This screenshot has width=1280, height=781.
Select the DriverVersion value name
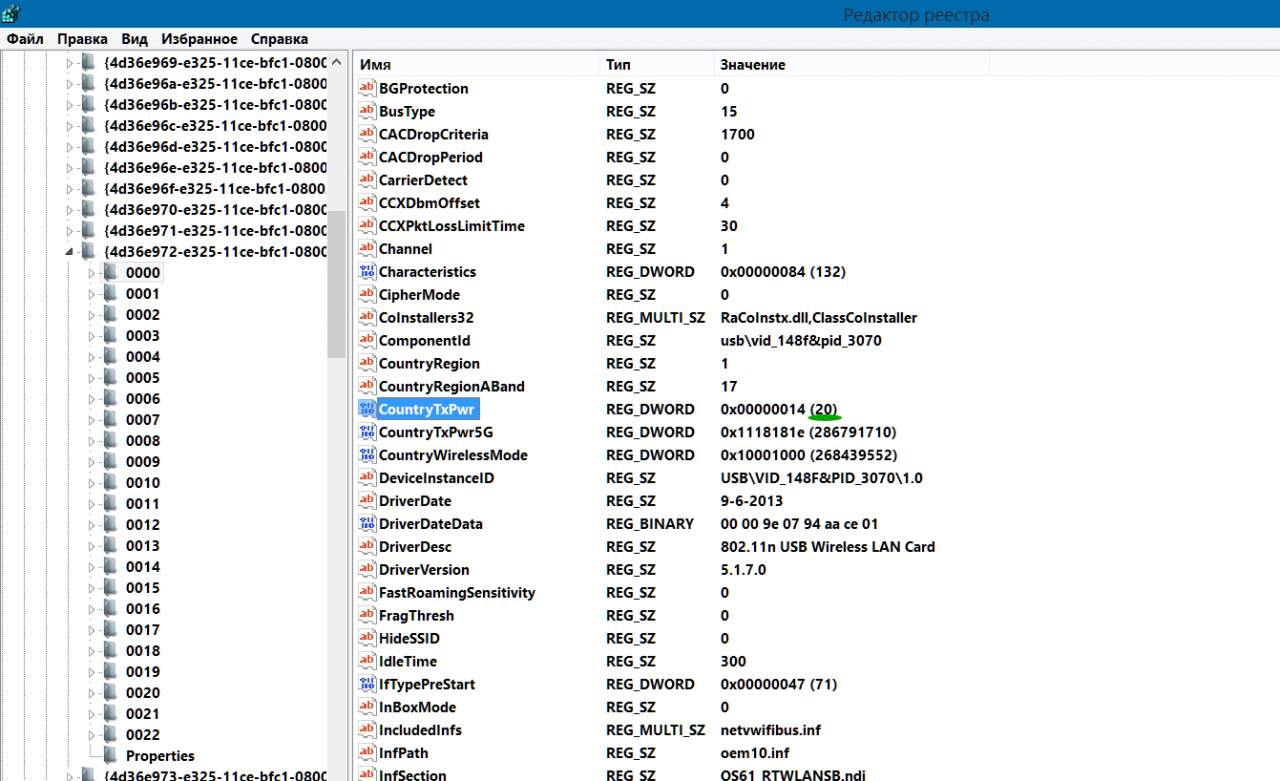pyautogui.click(x=422, y=570)
